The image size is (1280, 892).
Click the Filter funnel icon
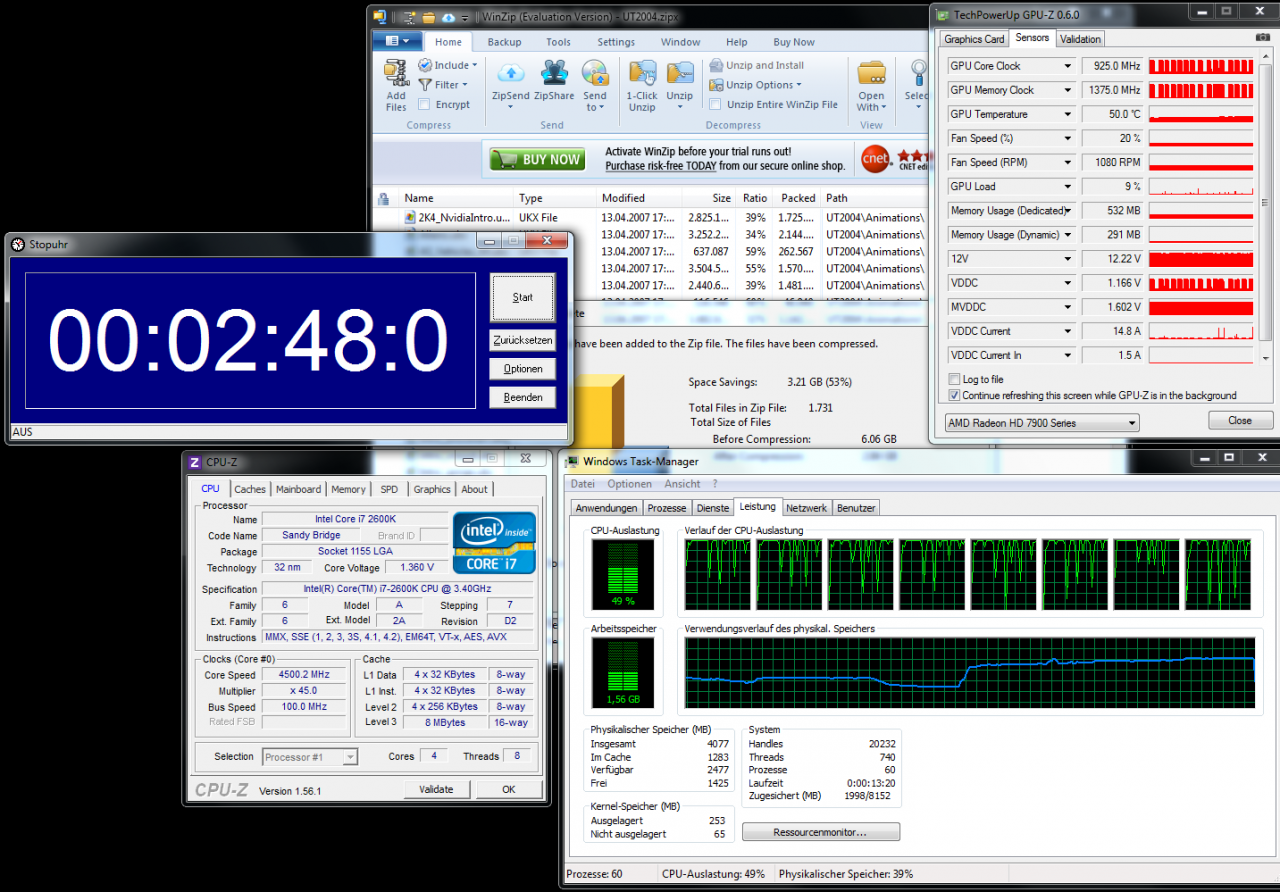point(425,85)
